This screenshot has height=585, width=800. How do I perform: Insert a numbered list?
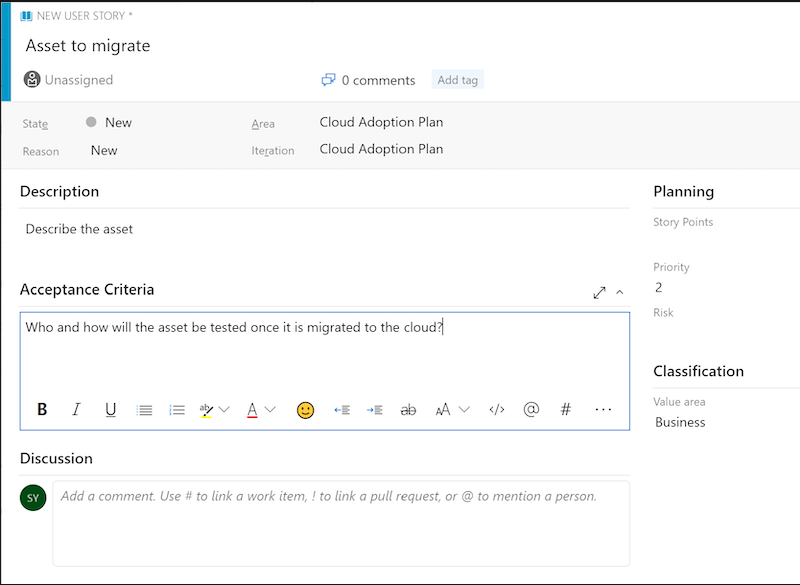(x=177, y=410)
